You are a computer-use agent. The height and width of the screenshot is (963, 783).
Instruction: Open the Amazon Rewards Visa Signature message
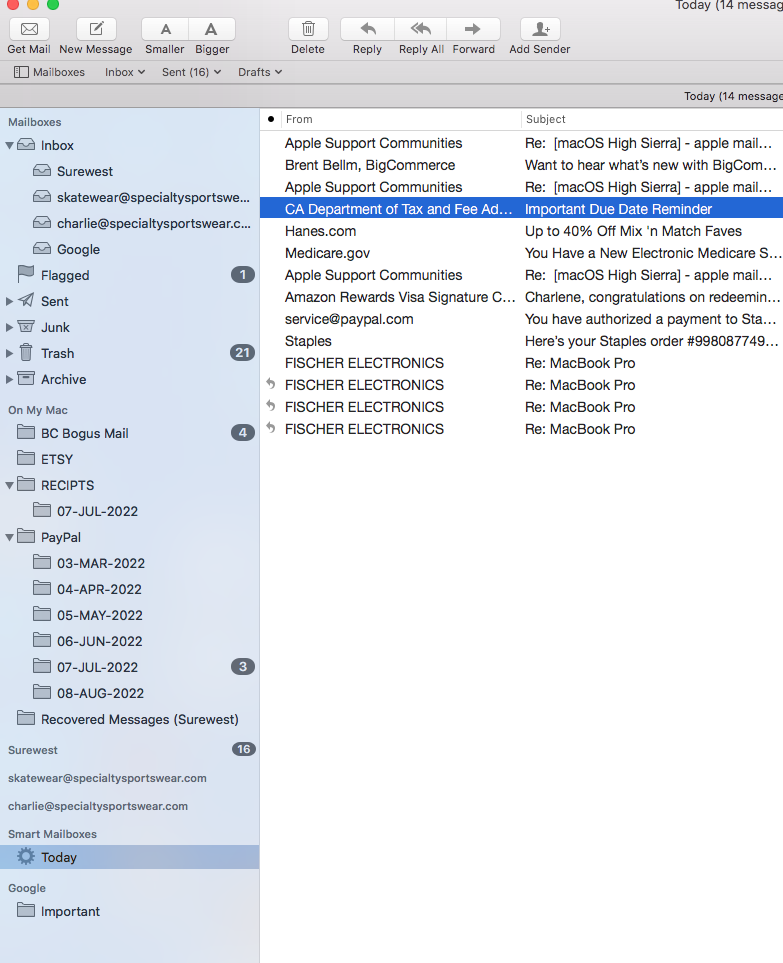click(521, 297)
